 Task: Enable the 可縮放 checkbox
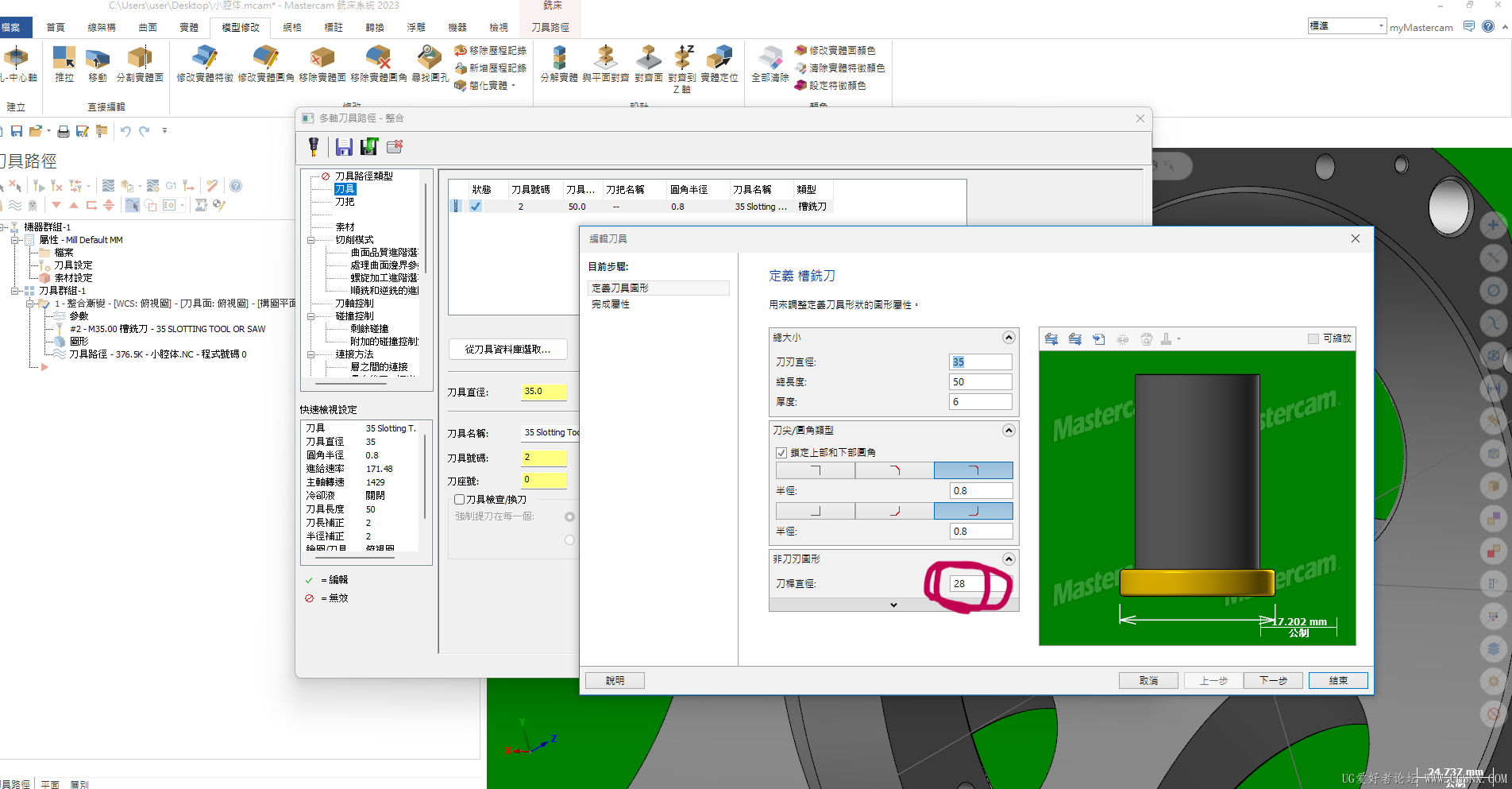(x=1313, y=338)
